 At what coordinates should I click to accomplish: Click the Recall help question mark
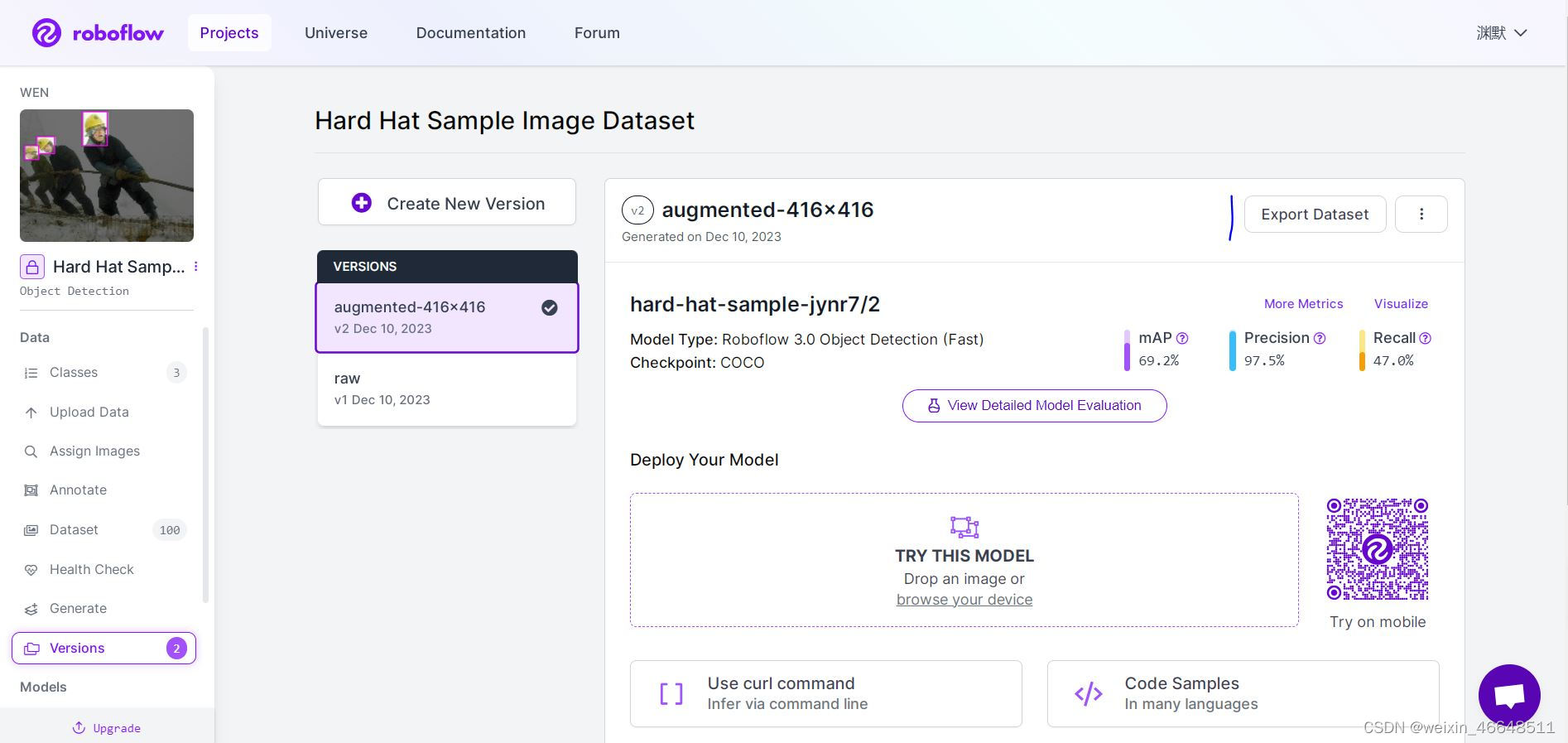[x=1425, y=338]
